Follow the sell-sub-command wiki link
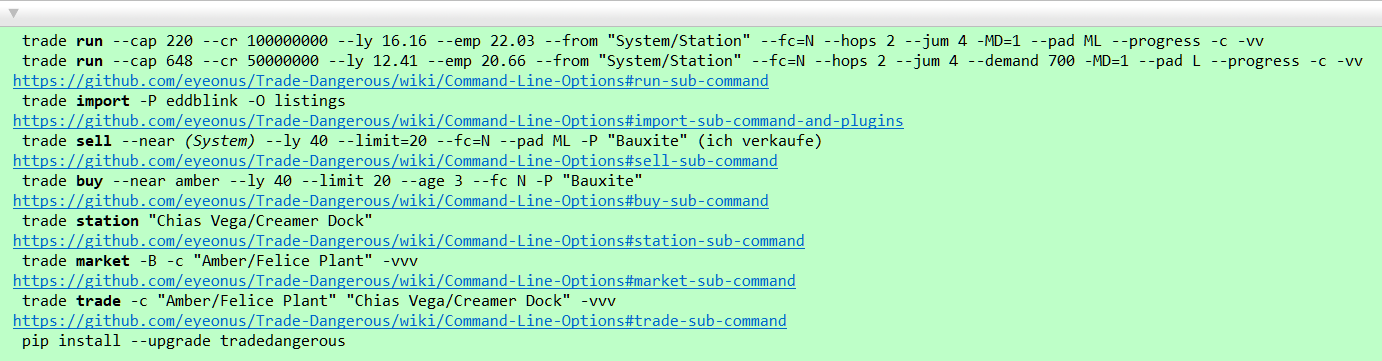Screen dimensions: 1382x361 395,160
